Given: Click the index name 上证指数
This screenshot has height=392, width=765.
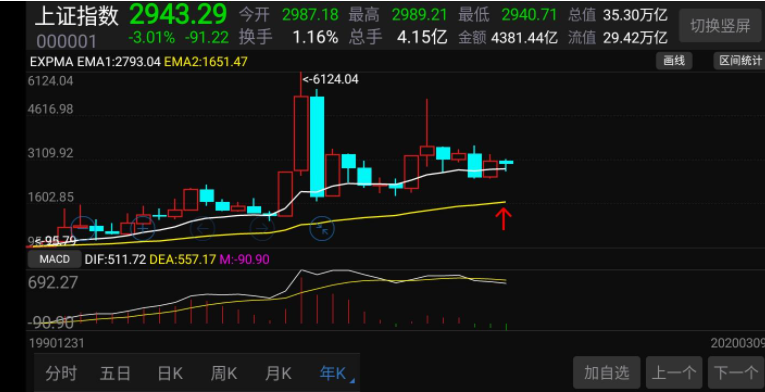Looking at the screenshot, I should point(77,16).
